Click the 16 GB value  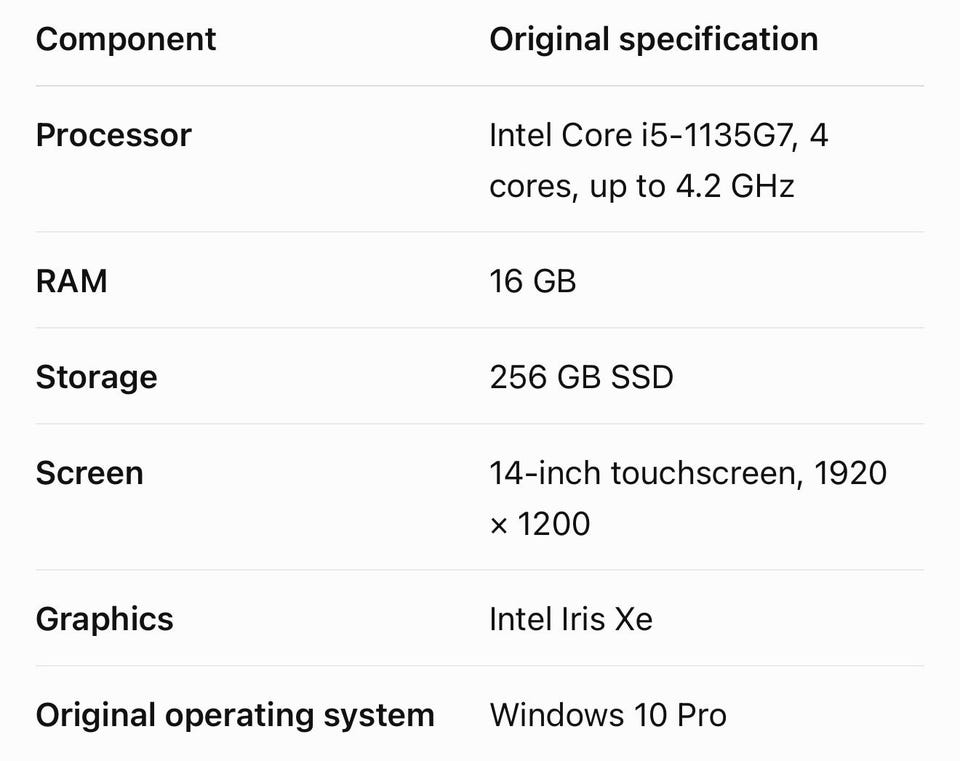click(533, 282)
